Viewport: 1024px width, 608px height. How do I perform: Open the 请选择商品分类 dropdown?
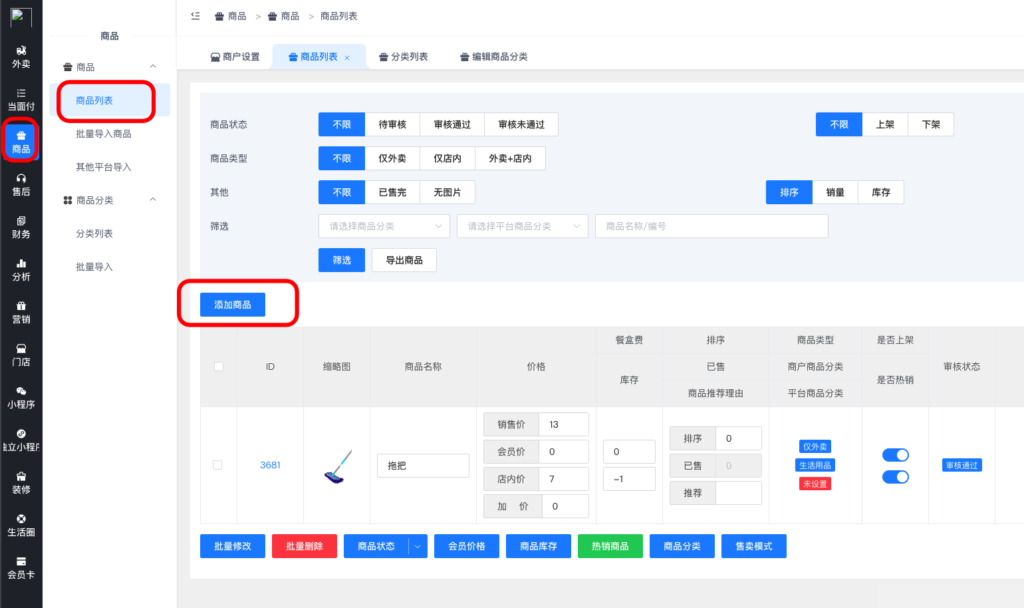point(384,226)
